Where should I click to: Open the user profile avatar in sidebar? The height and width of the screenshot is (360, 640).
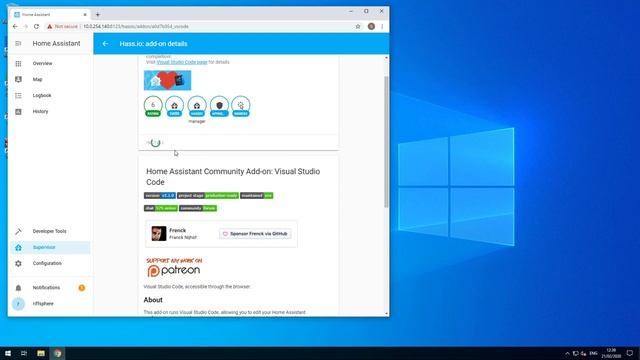click(x=18, y=304)
